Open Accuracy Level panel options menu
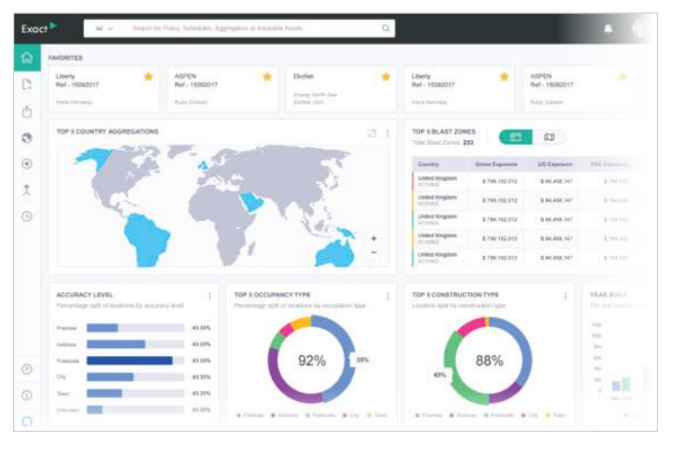The width and height of the screenshot is (678, 457). pyautogui.click(x=209, y=296)
